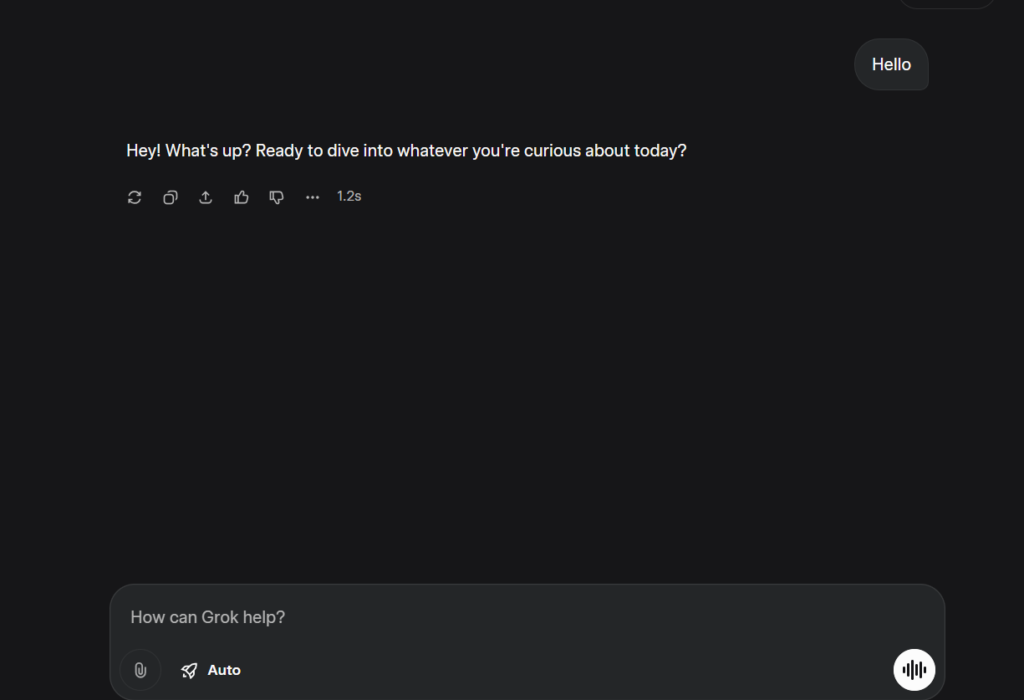Click the word 'today?' ending Grok's reply
The image size is (1024, 700).
660,151
